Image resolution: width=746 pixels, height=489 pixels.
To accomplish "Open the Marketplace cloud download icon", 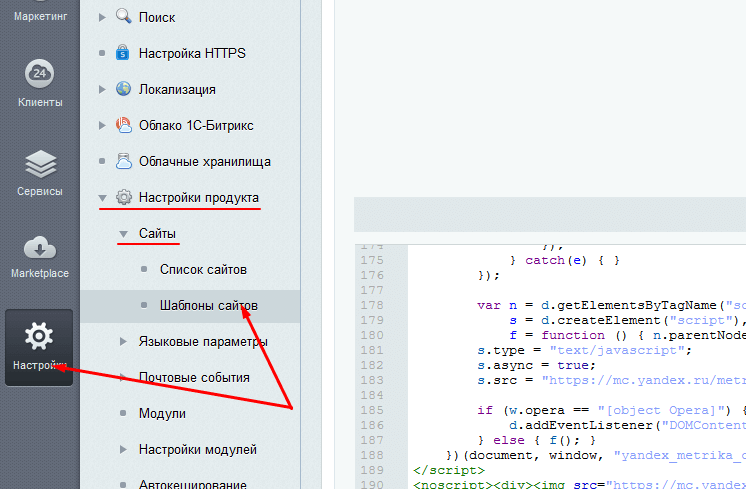I will click(x=40, y=247).
